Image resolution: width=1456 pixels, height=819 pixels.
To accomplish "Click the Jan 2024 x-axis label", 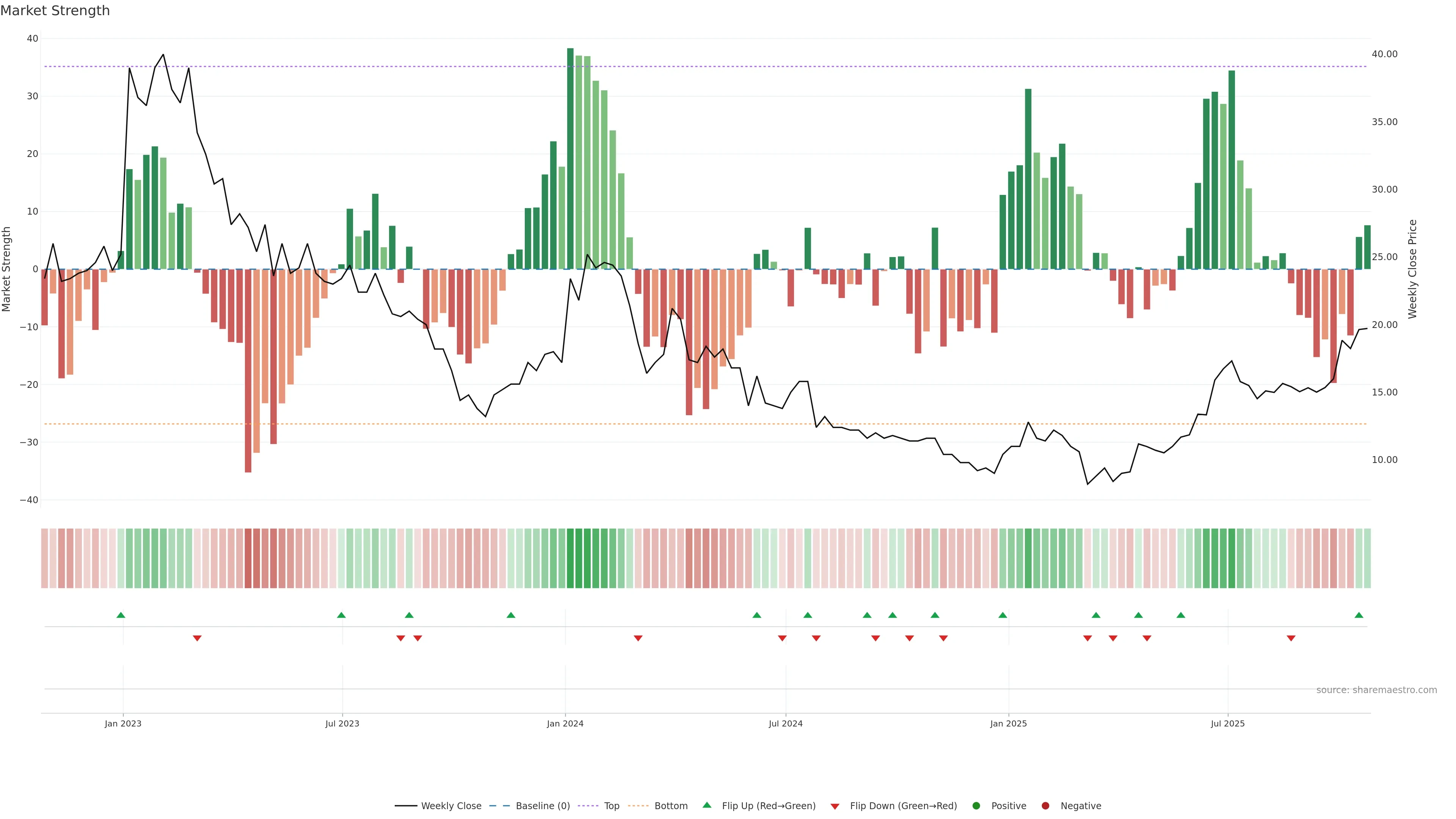I will click(x=565, y=723).
